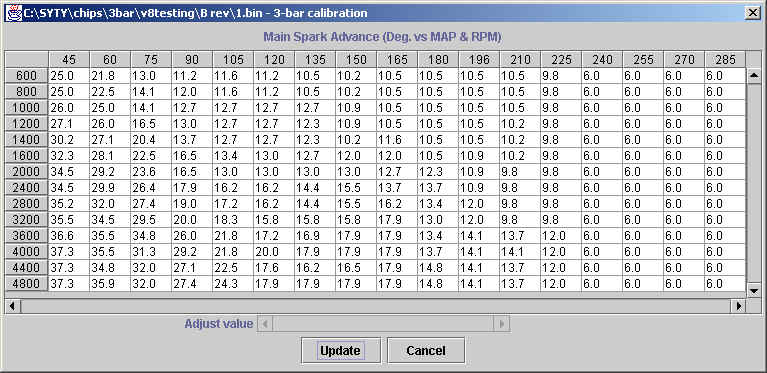
Task: Click the 225 MAP column header
Action: (x=561, y=59)
